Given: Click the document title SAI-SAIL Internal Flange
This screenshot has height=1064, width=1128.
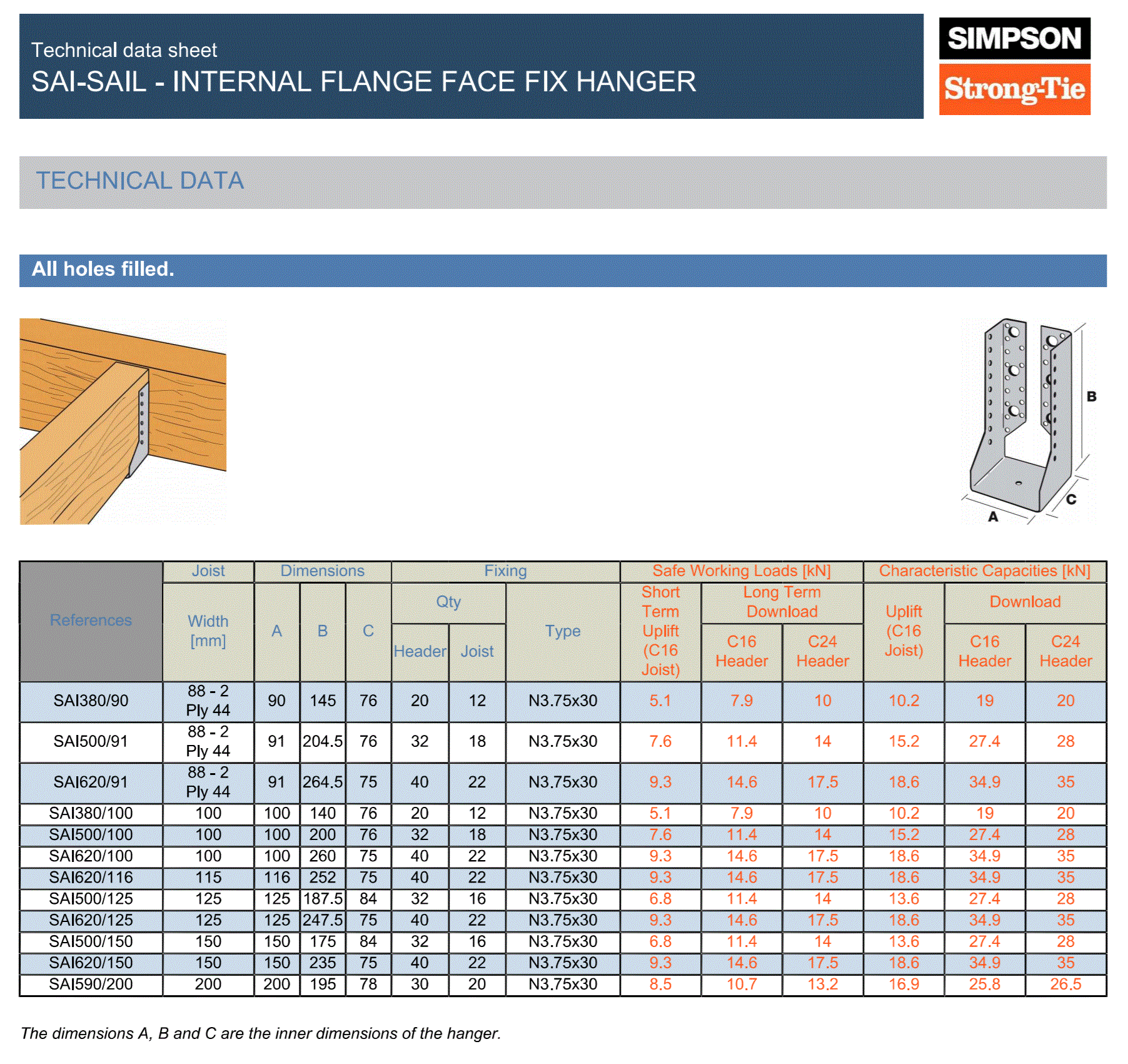Looking at the screenshot, I should tap(363, 82).
